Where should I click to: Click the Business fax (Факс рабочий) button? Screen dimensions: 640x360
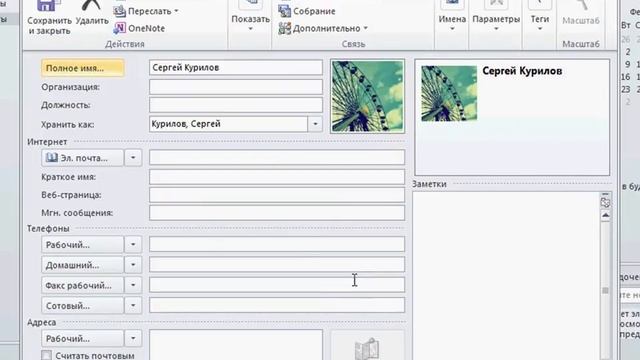click(82, 285)
